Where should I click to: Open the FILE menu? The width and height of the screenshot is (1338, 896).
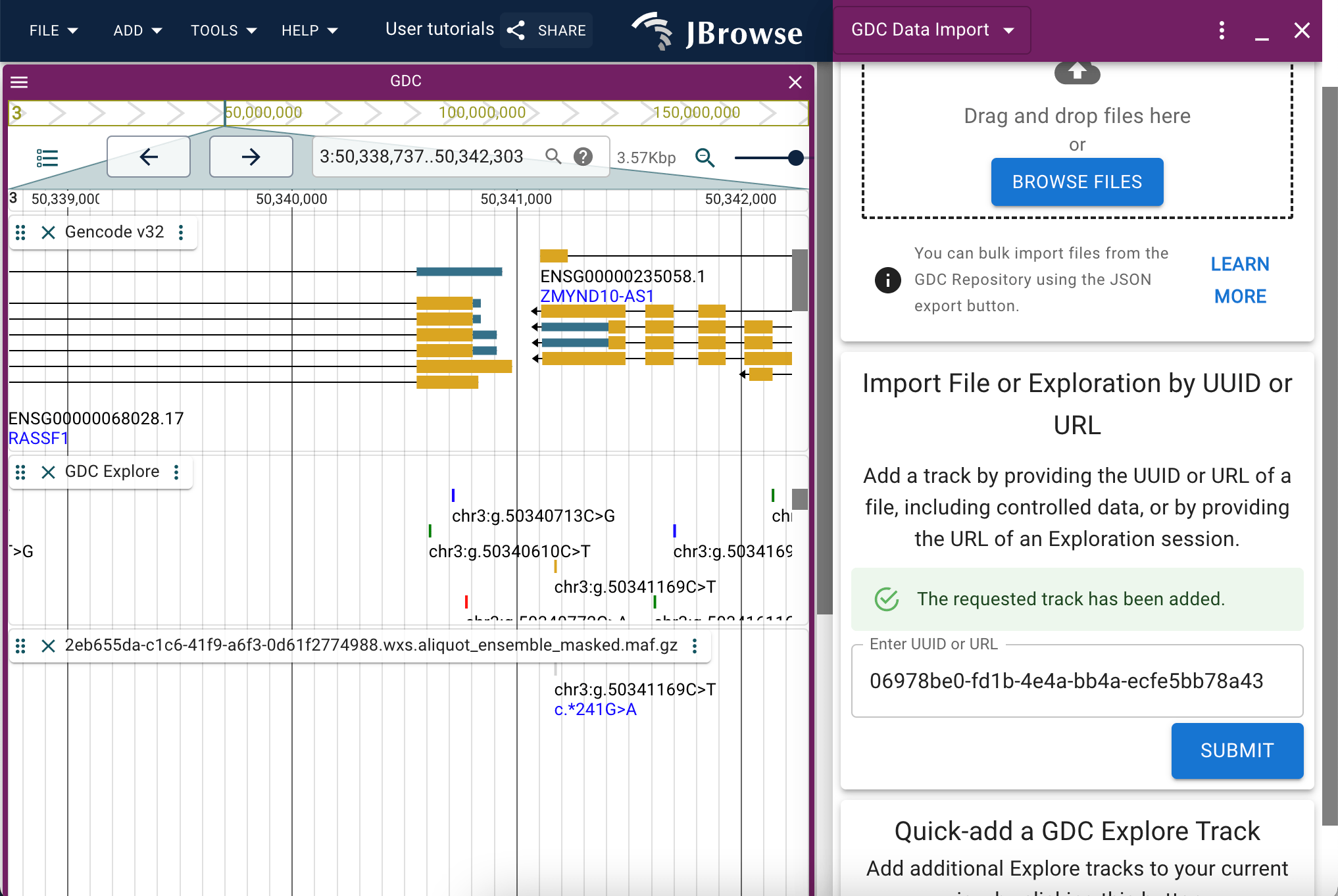tap(53, 30)
